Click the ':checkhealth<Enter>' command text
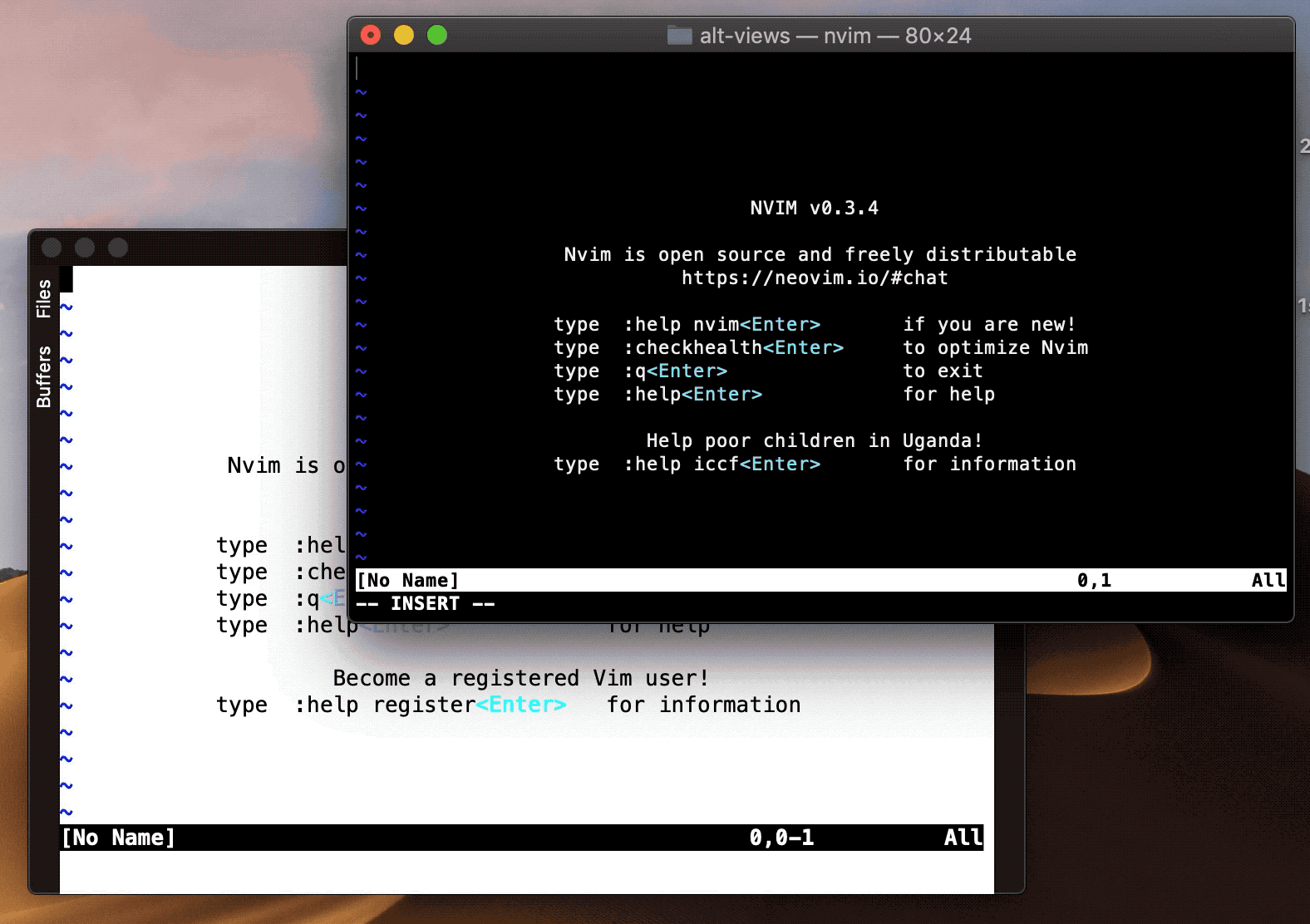 (x=734, y=347)
